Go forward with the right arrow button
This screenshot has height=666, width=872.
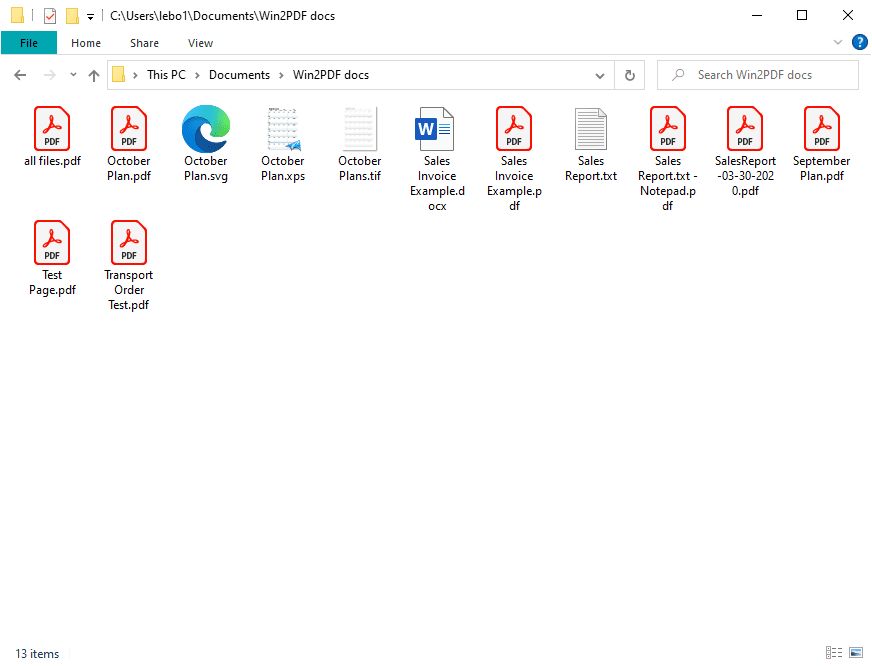point(49,75)
